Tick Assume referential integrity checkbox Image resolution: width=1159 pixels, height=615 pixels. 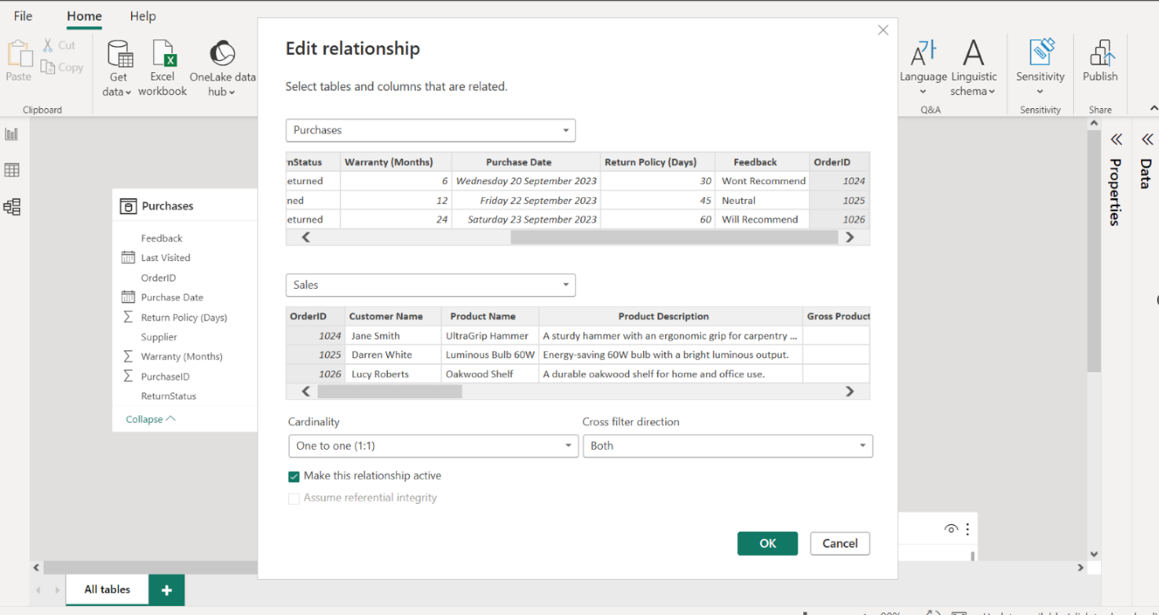(x=294, y=498)
